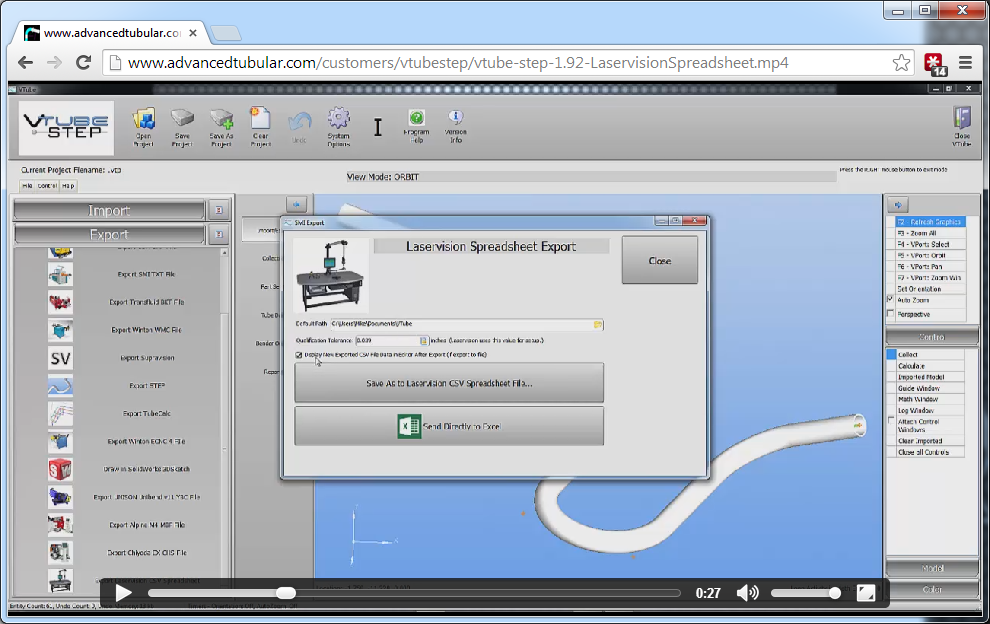Enable the Perspective checkbox
Screen dimensions: 990x624
(891, 314)
